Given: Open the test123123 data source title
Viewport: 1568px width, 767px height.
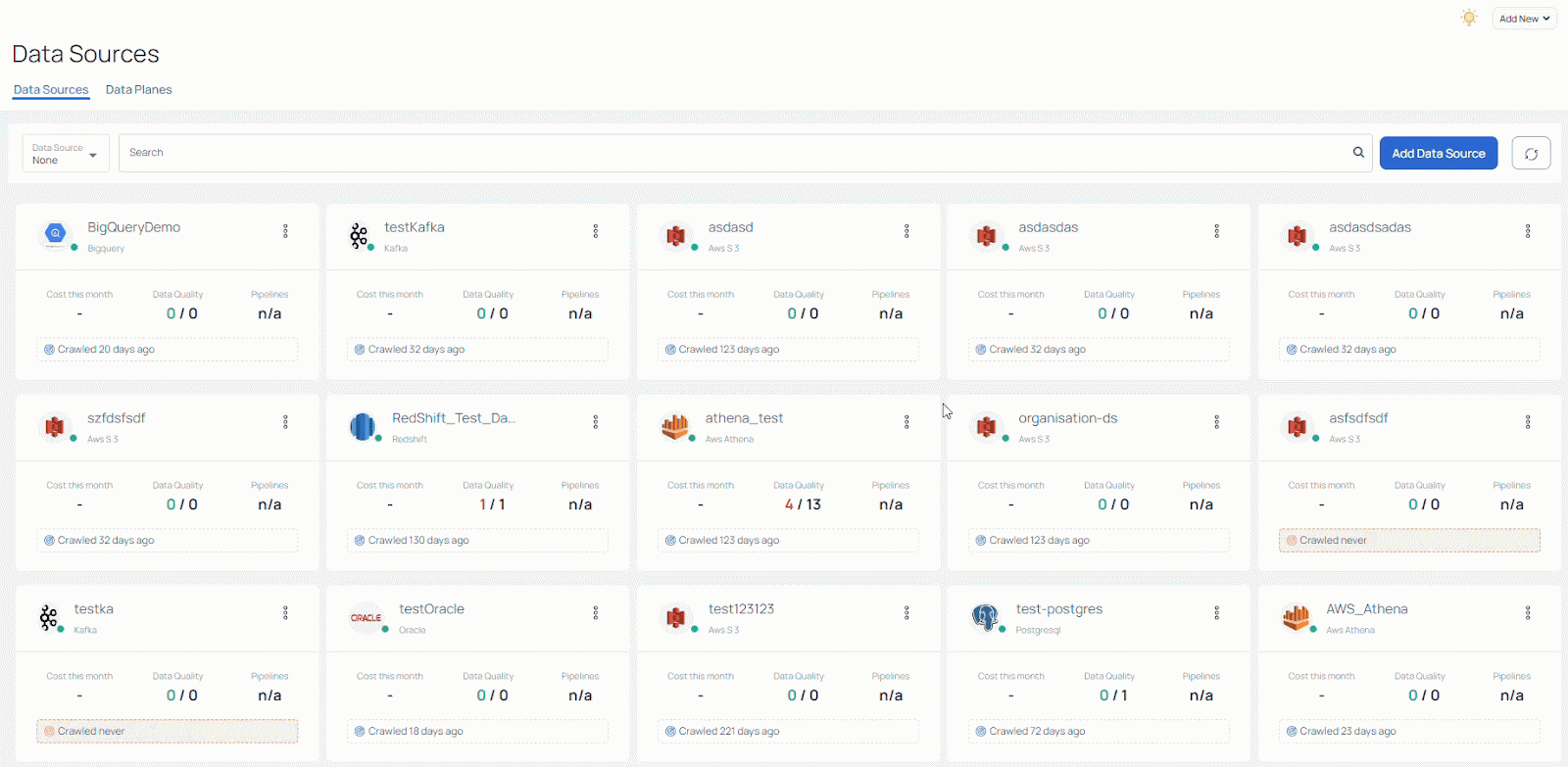Looking at the screenshot, I should [x=741, y=609].
